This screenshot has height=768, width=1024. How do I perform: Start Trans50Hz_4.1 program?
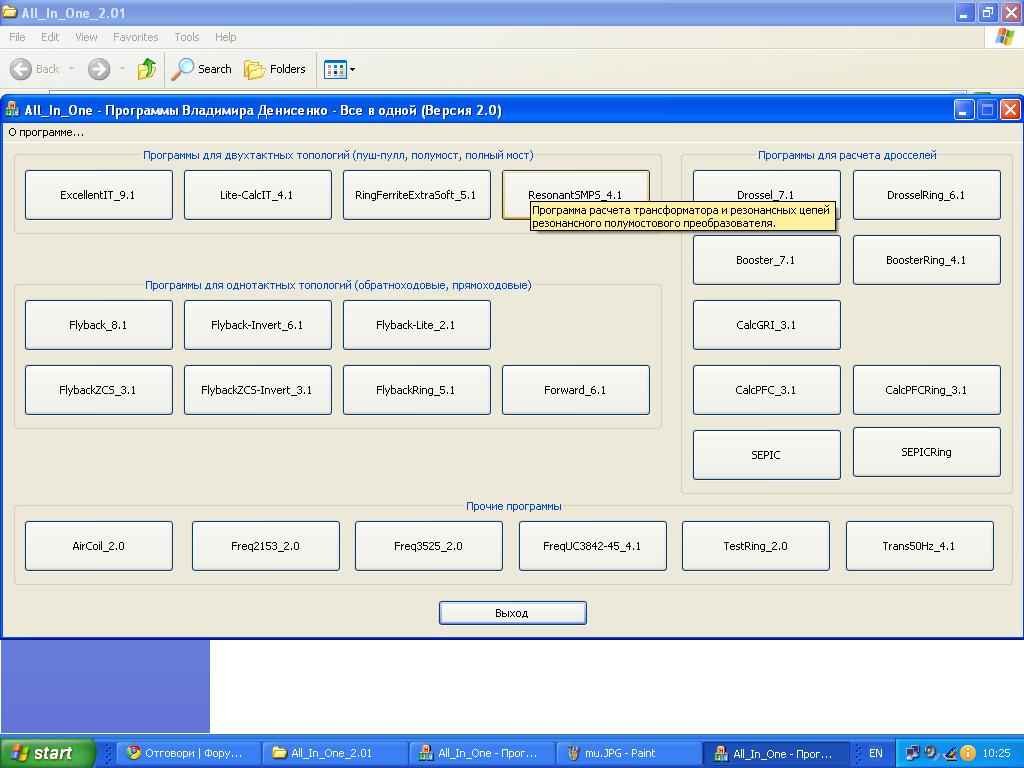click(919, 546)
